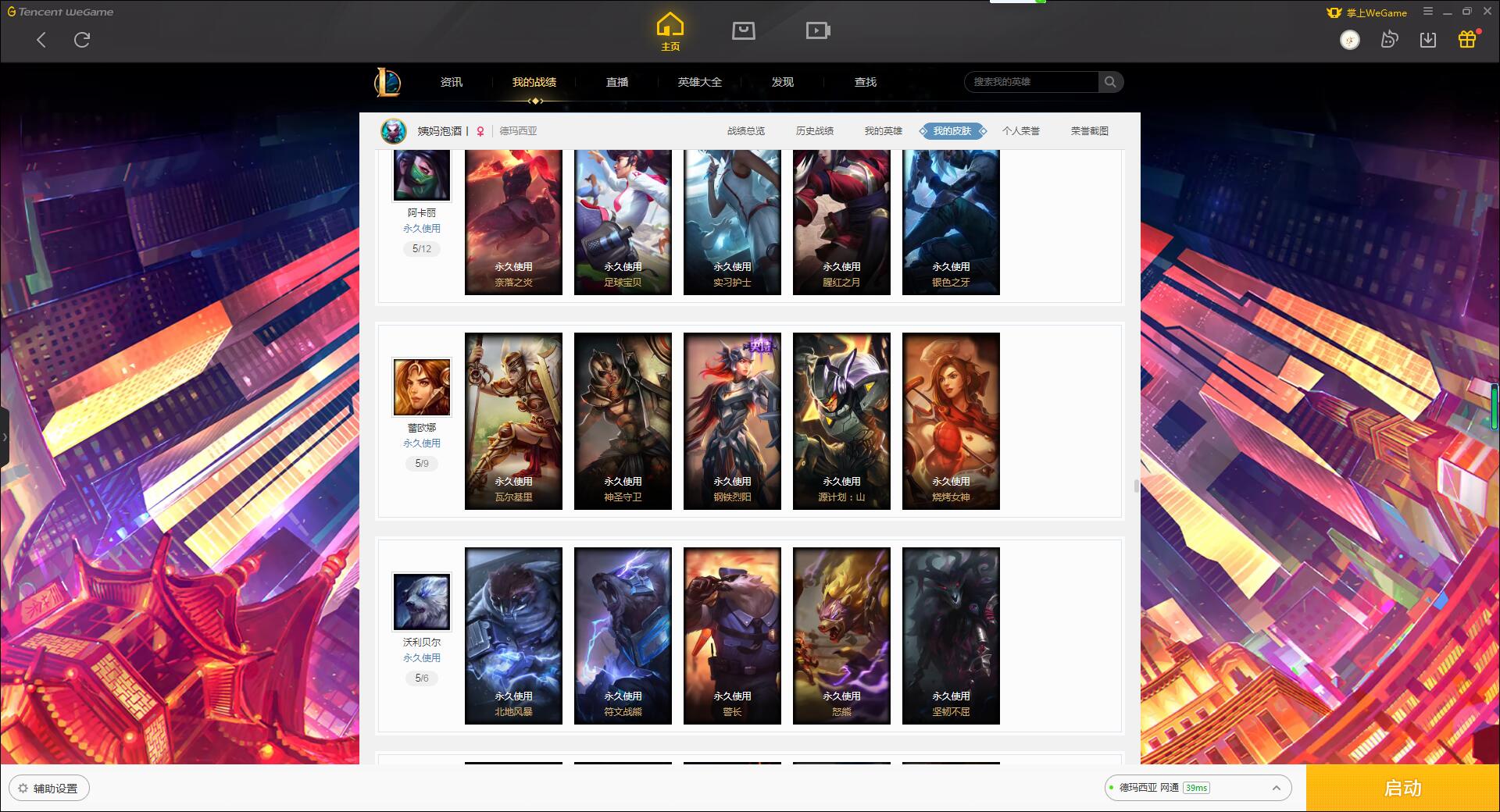Open the friends chat icon

tap(1389, 39)
